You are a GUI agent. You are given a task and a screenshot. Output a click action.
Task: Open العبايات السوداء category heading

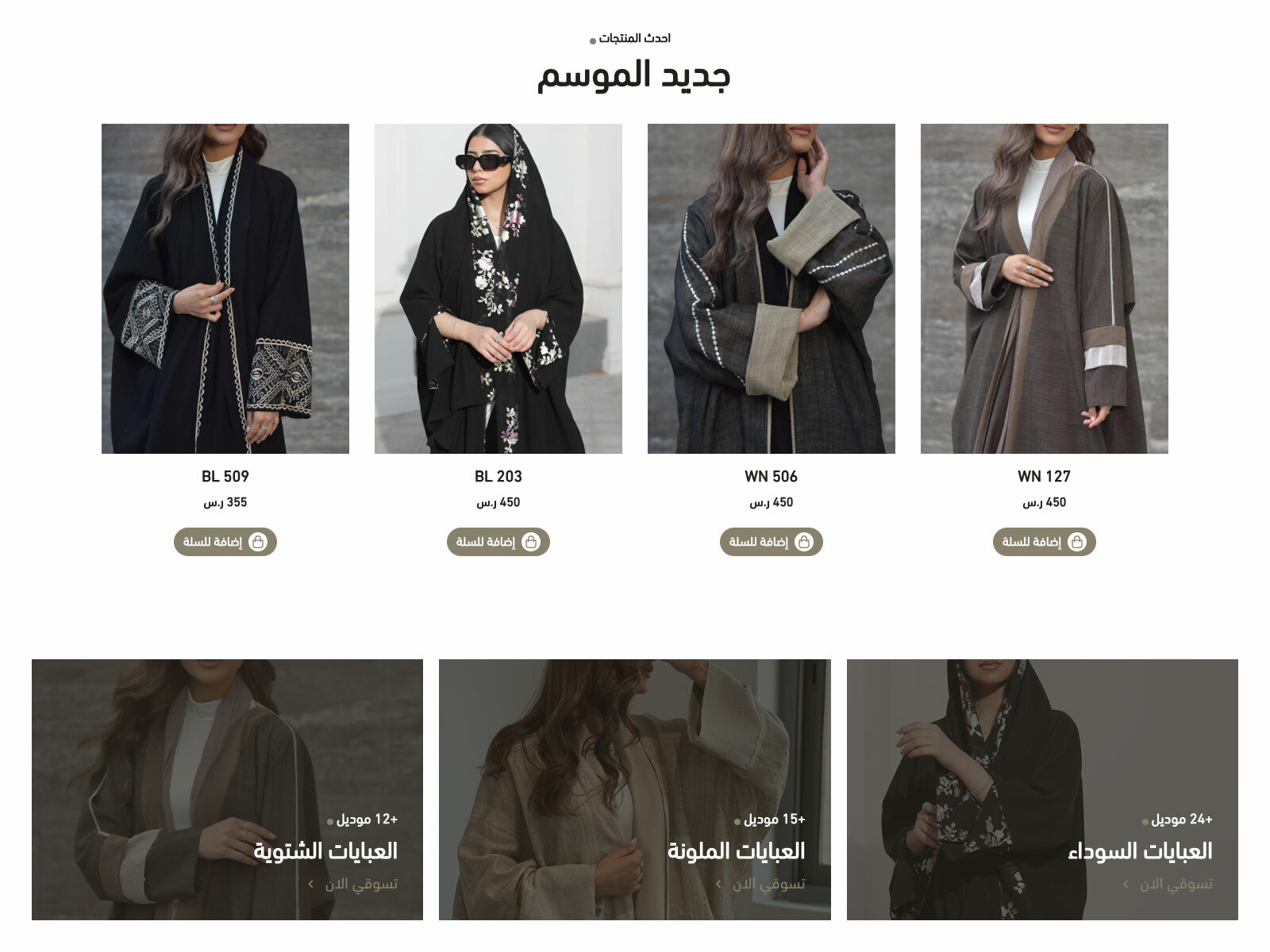coord(1140,851)
